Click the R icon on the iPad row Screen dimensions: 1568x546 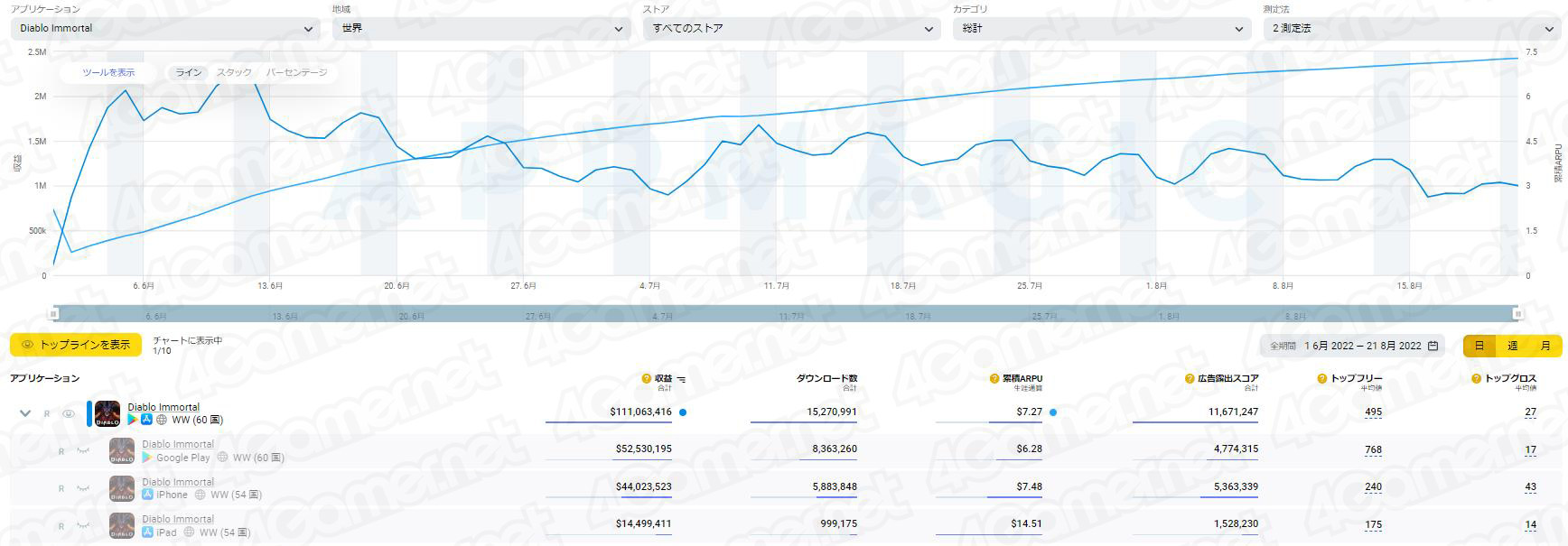click(61, 526)
